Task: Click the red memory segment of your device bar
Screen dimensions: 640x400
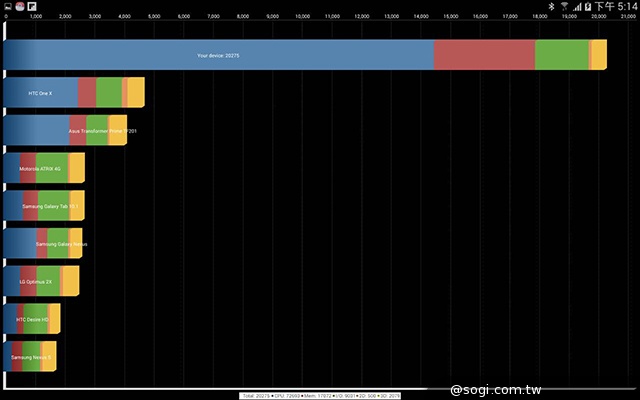Action: click(484, 55)
